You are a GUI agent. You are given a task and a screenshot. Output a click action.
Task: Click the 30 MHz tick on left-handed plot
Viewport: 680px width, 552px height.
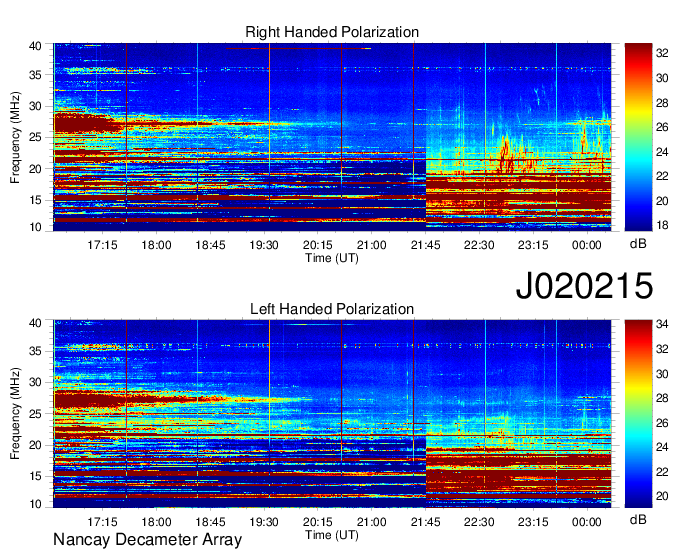[35, 382]
